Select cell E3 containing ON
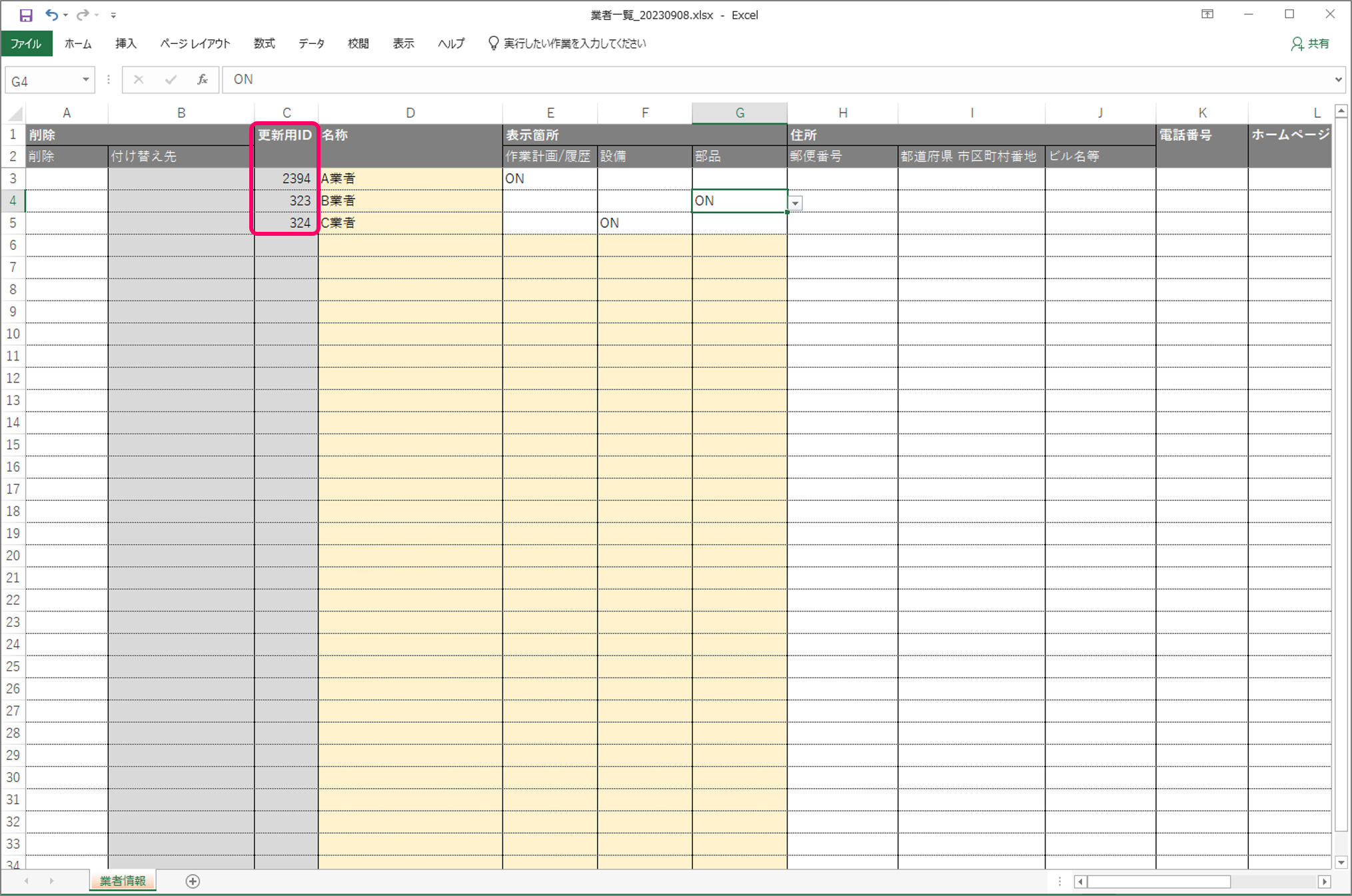1352x896 pixels. tap(549, 179)
